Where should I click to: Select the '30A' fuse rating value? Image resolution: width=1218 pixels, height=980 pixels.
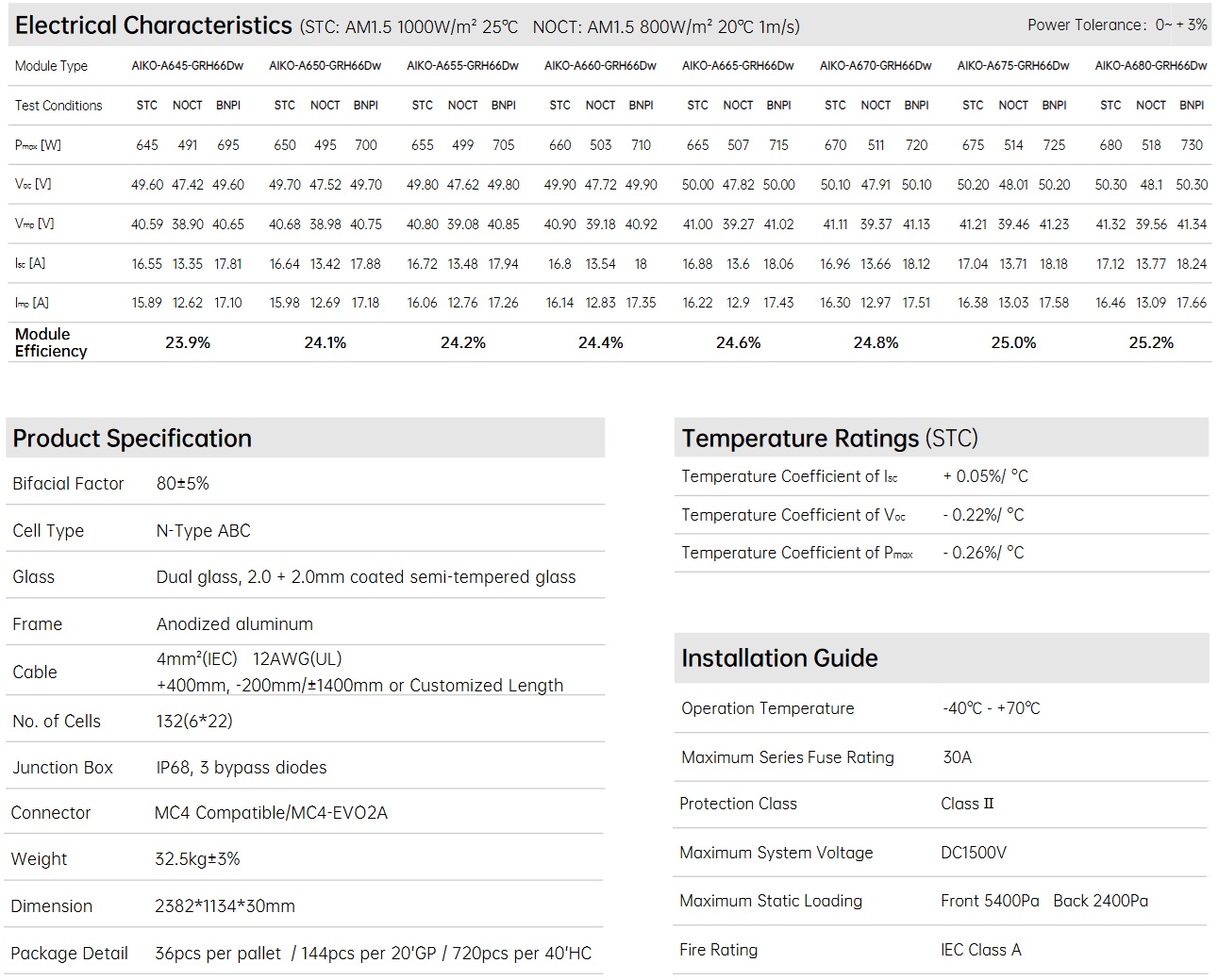[957, 757]
